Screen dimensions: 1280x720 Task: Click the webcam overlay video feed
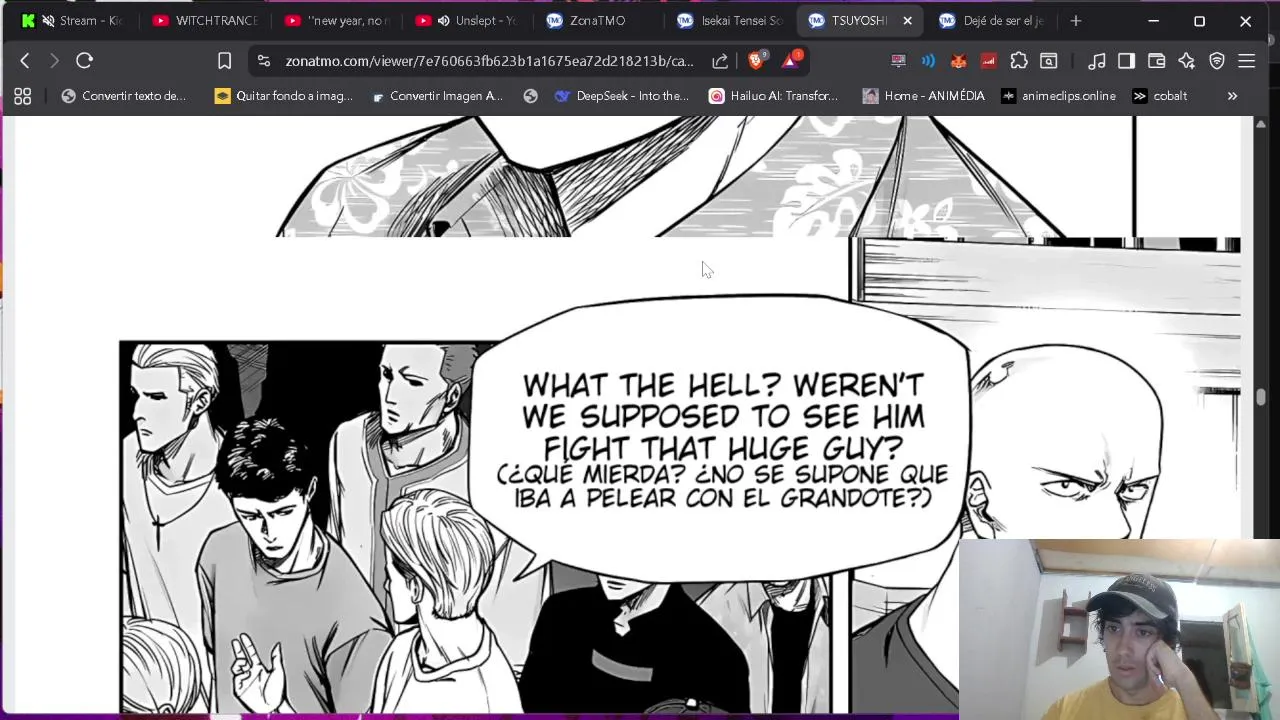click(1119, 629)
